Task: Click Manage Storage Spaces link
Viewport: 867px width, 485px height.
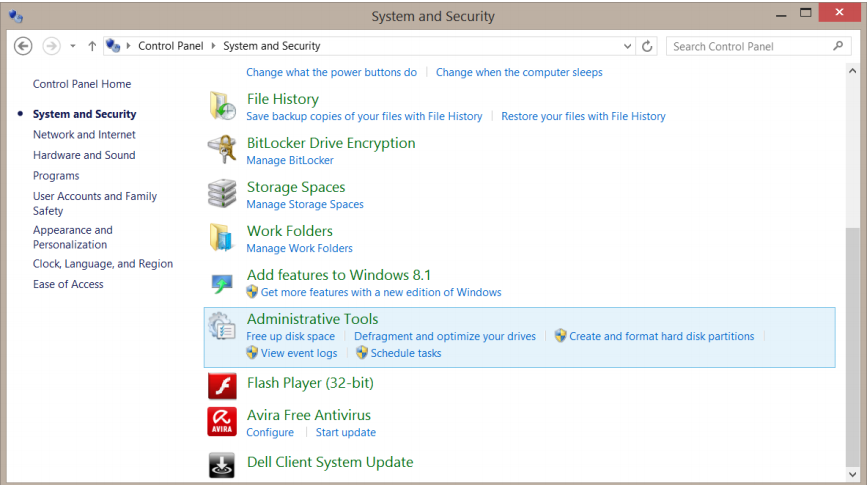Action: pyautogui.click(x=305, y=204)
